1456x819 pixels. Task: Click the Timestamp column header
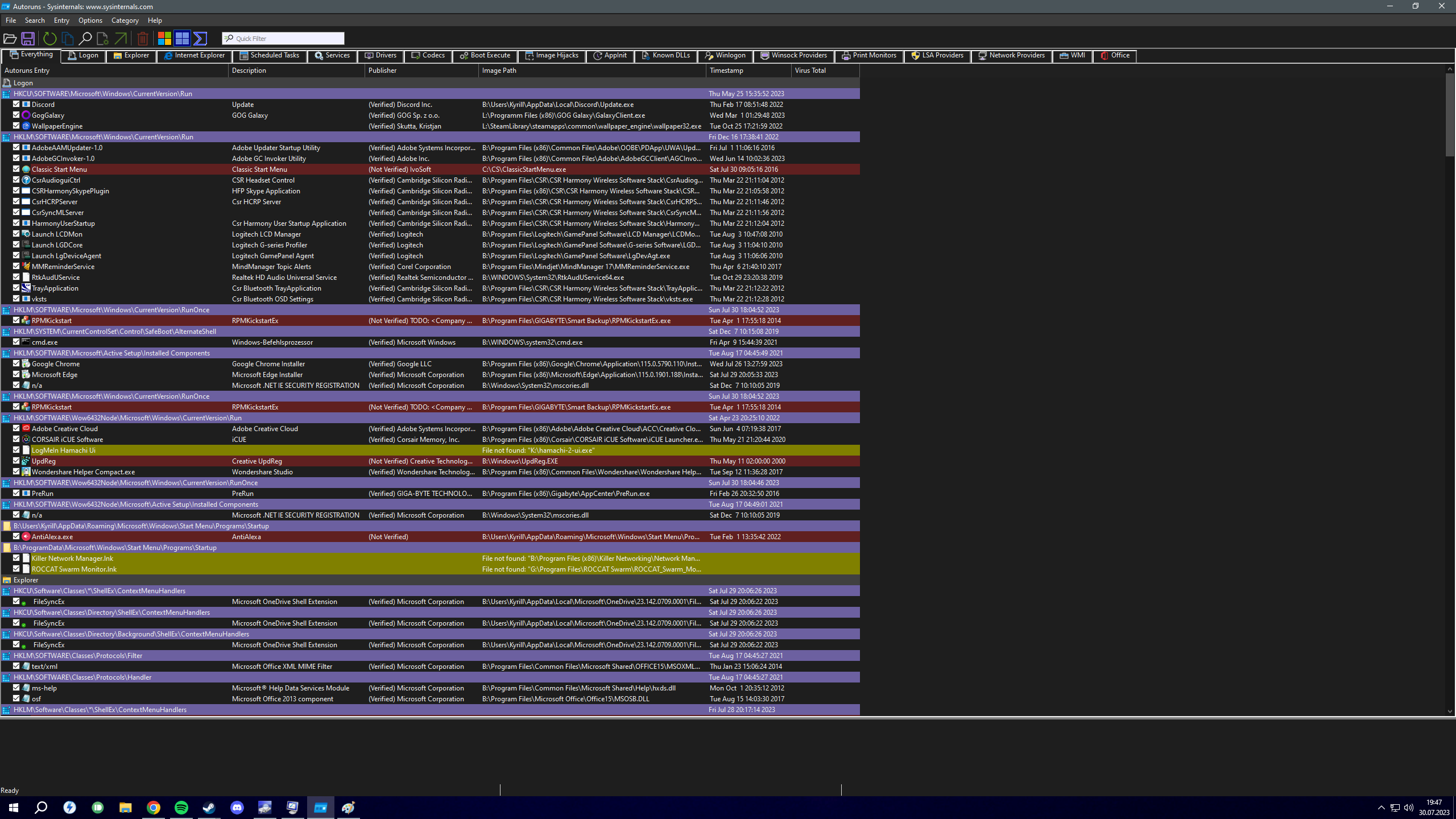pyautogui.click(x=726, y=71)
